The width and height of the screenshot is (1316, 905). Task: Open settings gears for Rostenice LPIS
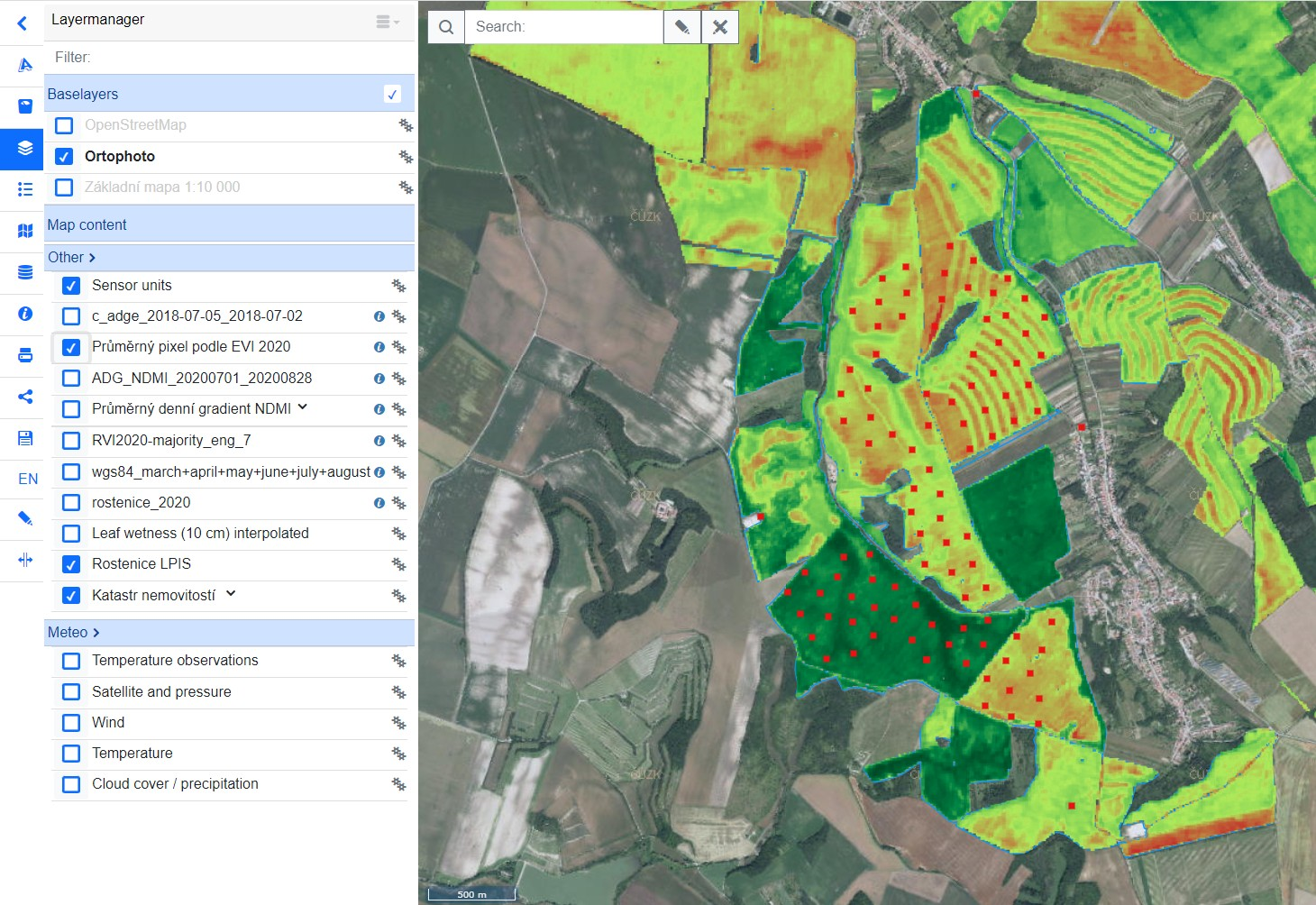pos(398,564)
